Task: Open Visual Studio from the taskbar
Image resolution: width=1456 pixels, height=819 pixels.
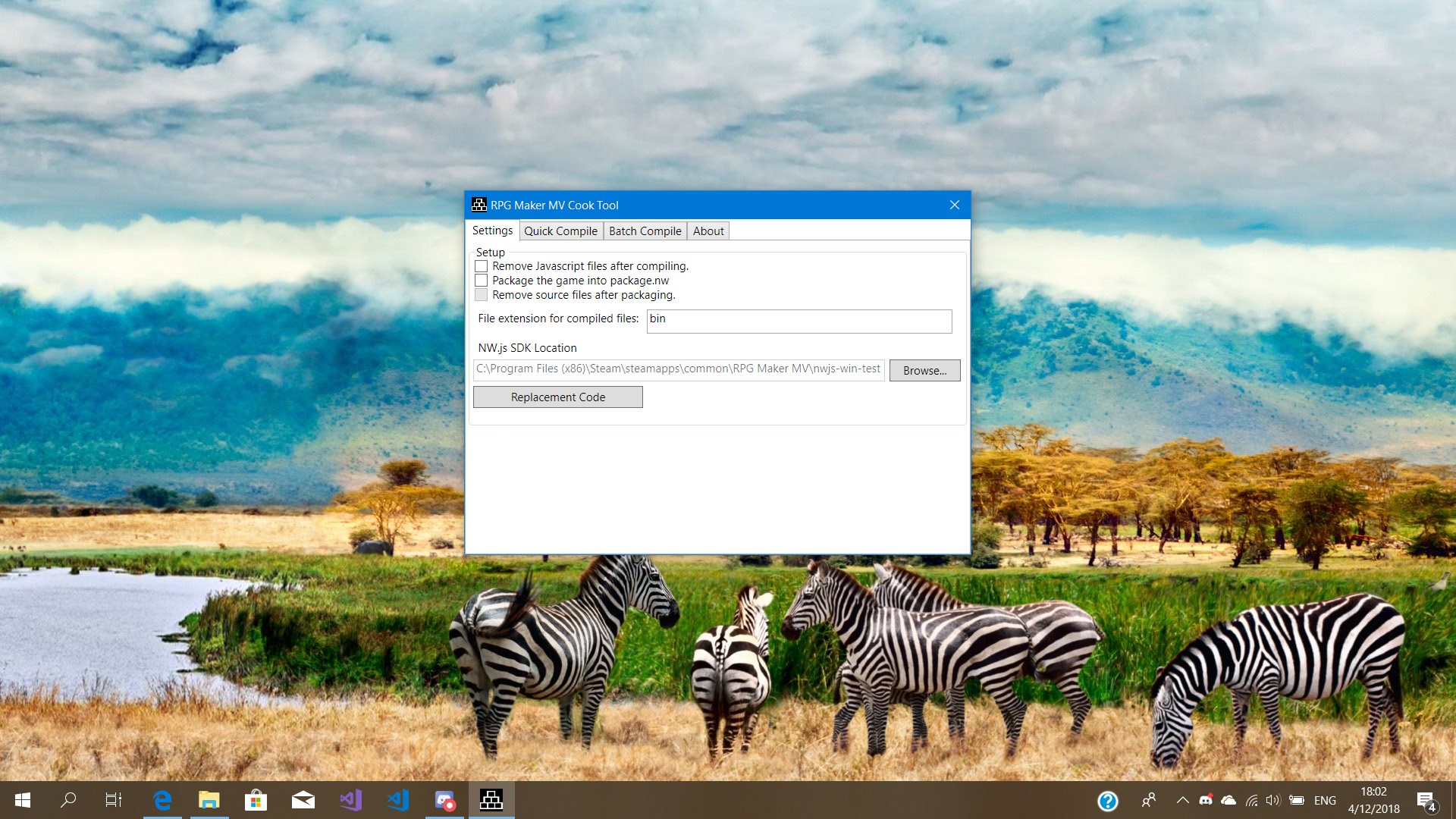Action: [350, 800]
